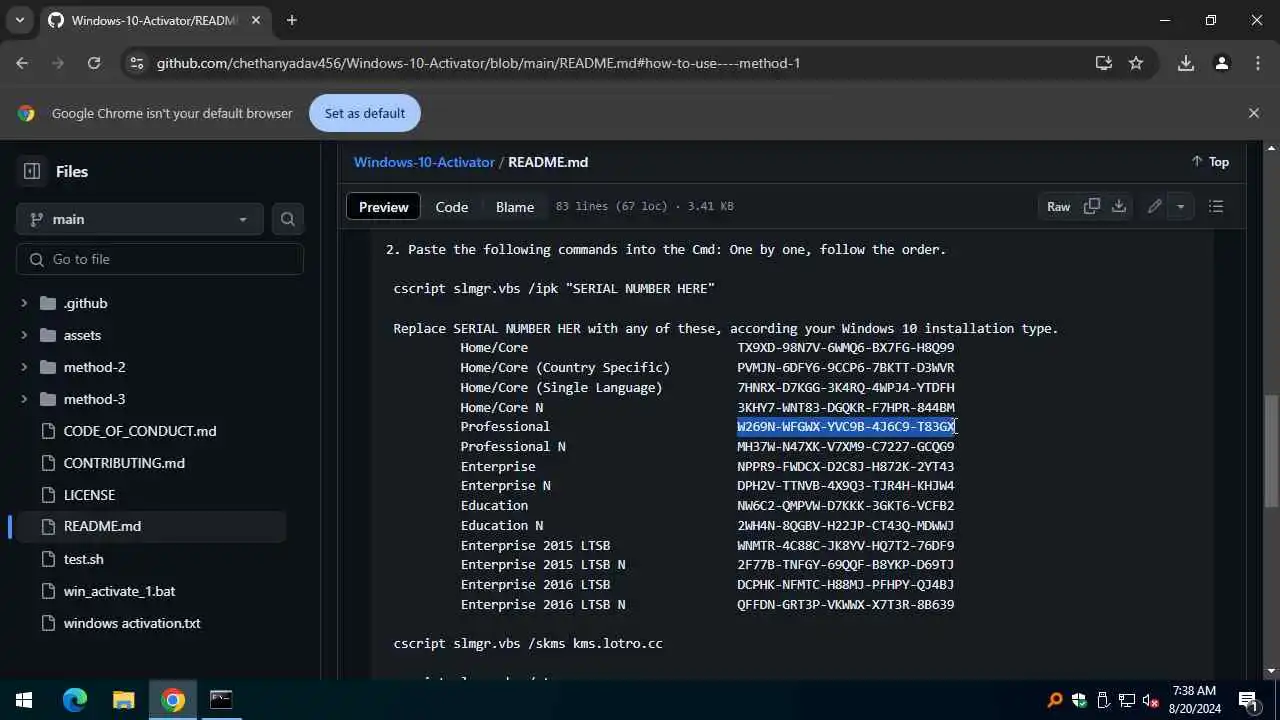The image size is (1280, 720).
Task: Click the Raw button
Action: [x=1058, y=206]
